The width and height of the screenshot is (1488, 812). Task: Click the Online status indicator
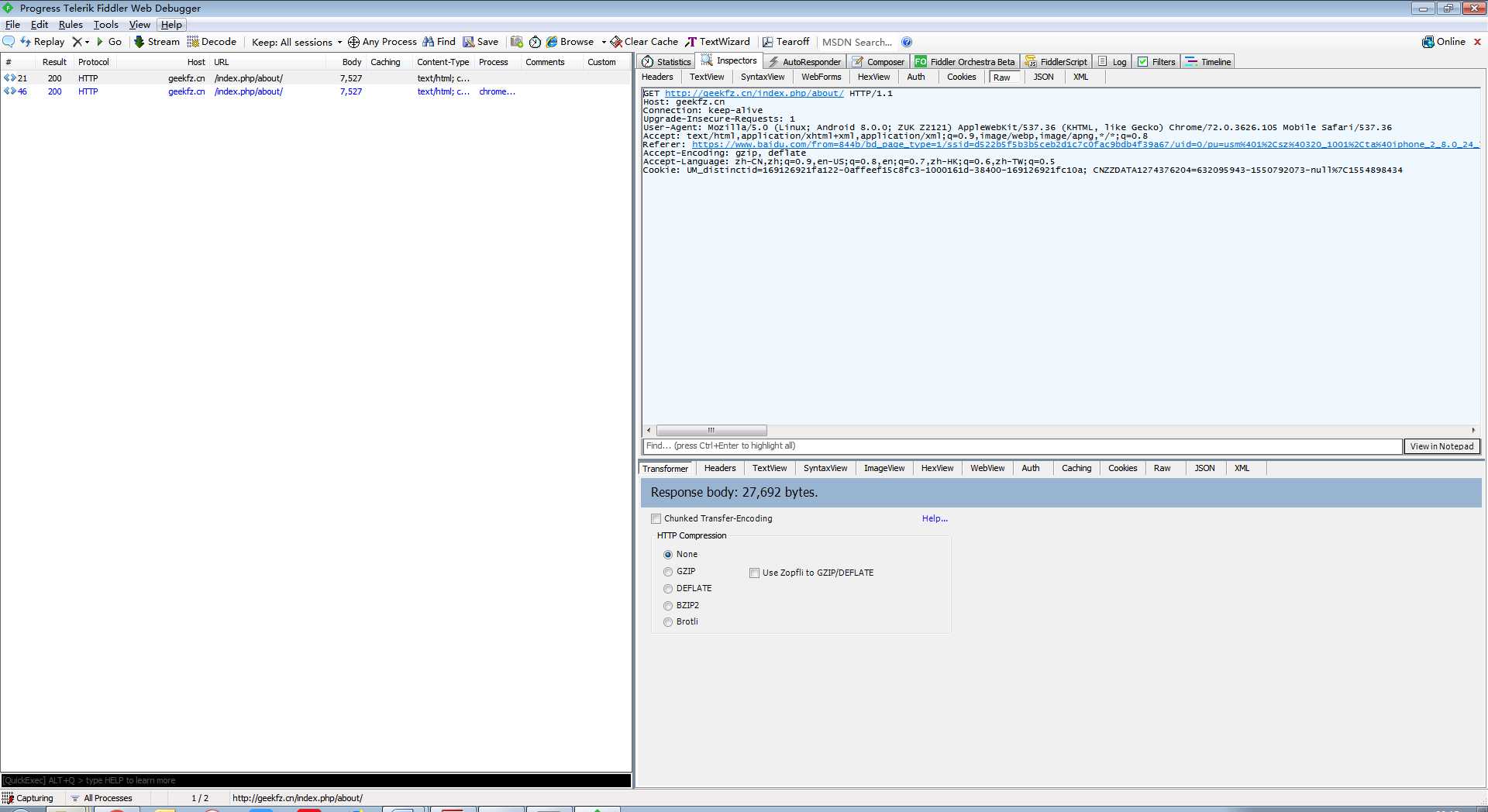tap(1443, 42)
